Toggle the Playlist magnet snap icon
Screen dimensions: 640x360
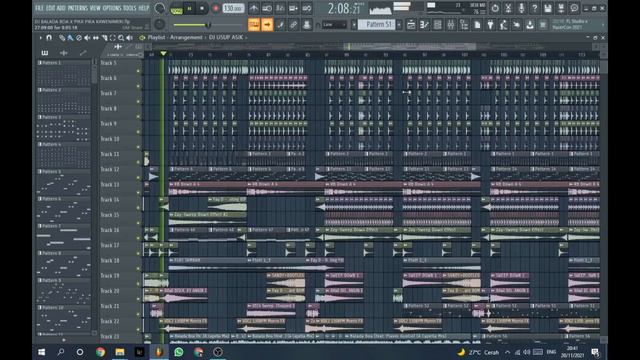pos(49,38)
